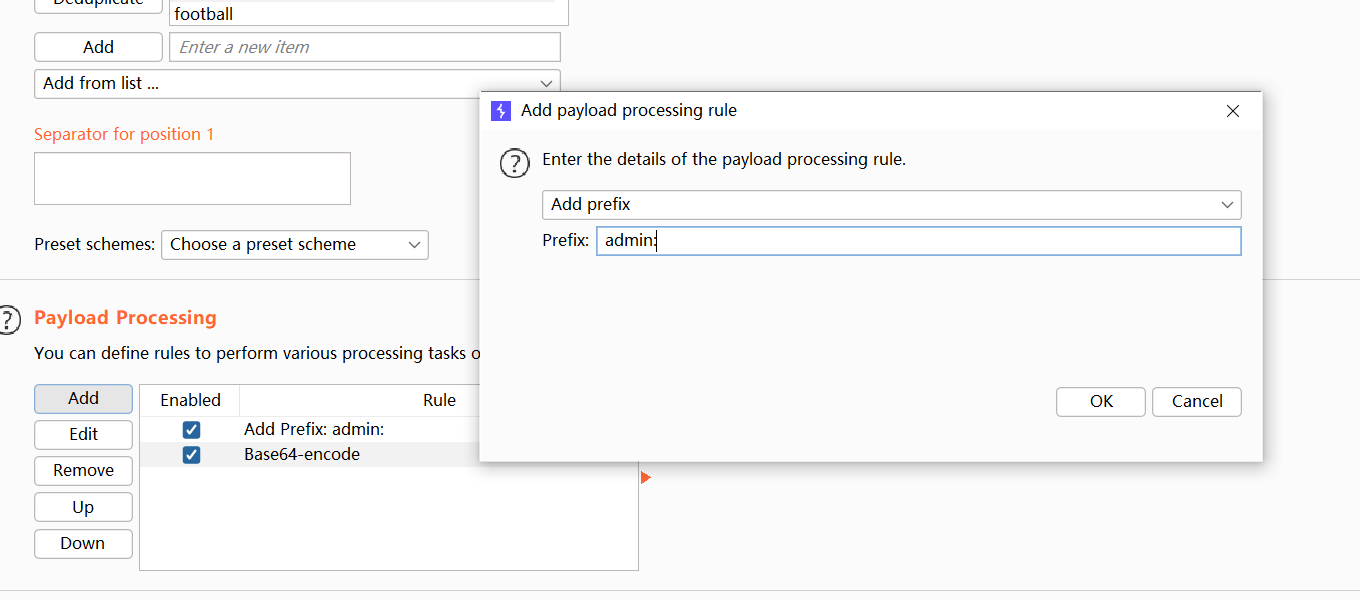Image resolution: width=1360 pixels, height=600 pixels.
Task: Cancel the payload processing rule dialog
Action: tap(1197, 402)
